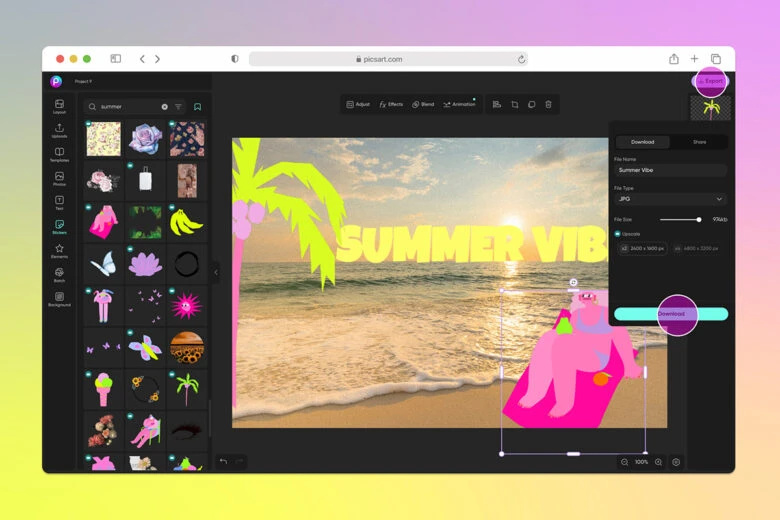780x520 pixels.
Task: Open the Effects menu
Action: coord(391,104)
